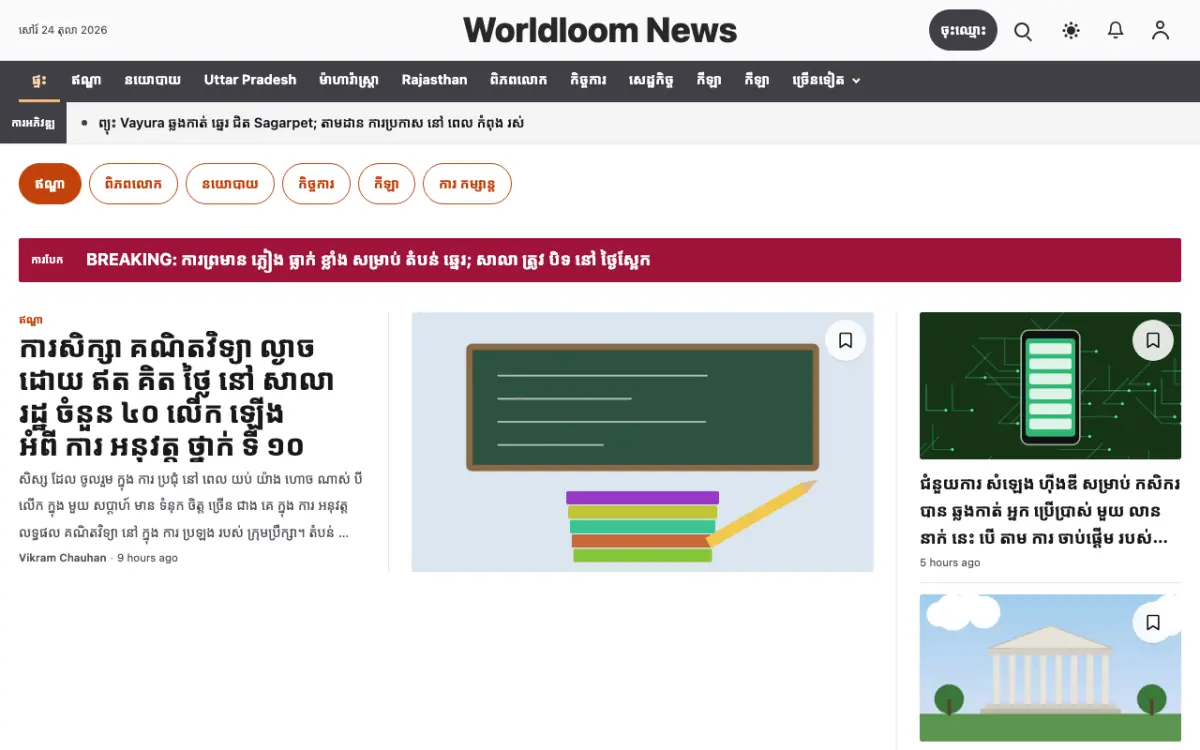Open កិច្ចការ in the dark navigation bar
The height and width of the screenshot is (750, 1200).
tap(588, 80)
